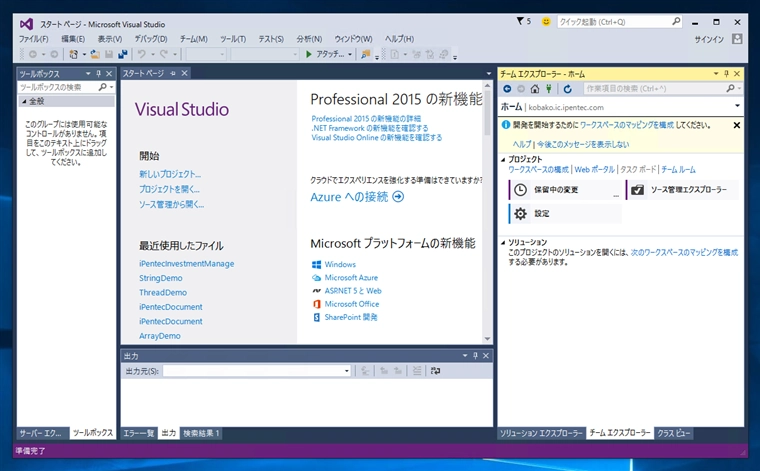The image size is (760, 471).
Task: Open the アタッチ button dropdown arrow
Action: point(350,54)
